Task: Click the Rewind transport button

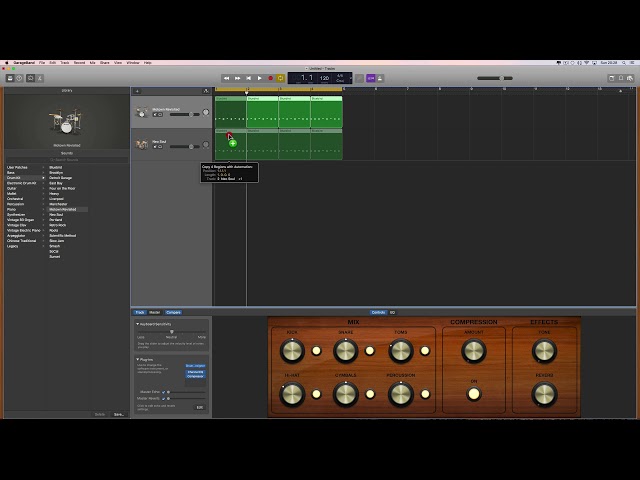Action: coord(227,78)
